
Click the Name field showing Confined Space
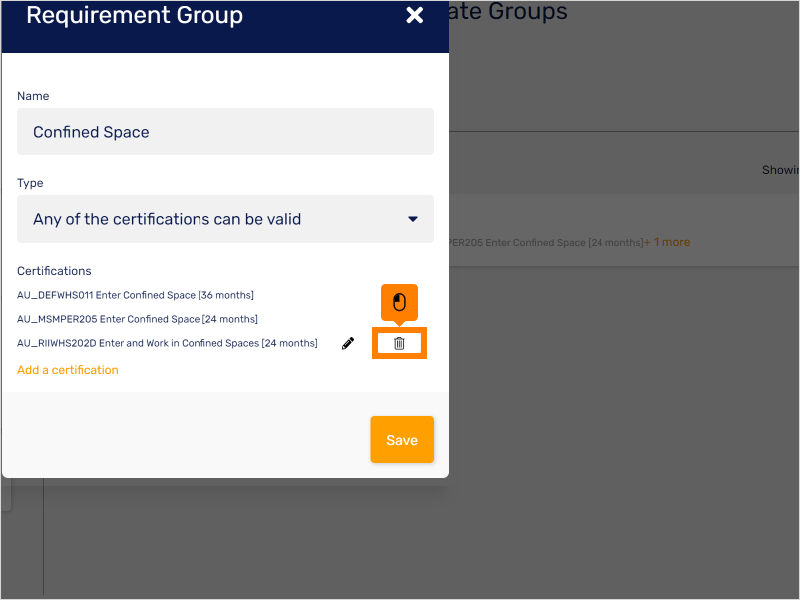pos(225,131)
